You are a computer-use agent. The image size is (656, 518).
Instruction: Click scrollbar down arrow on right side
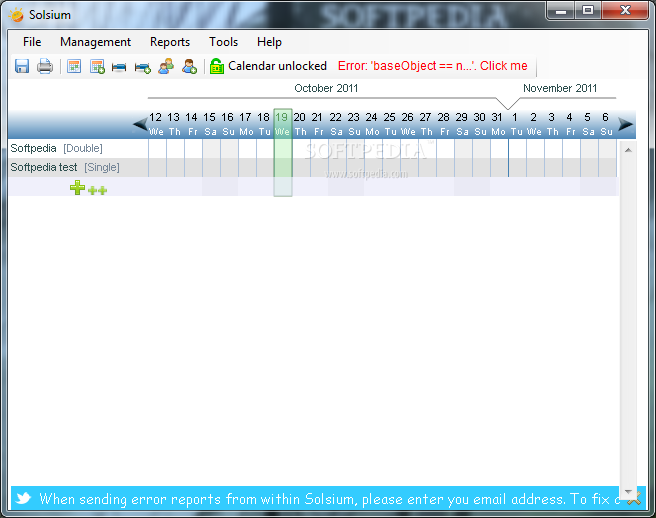click(x=628, y=492)
